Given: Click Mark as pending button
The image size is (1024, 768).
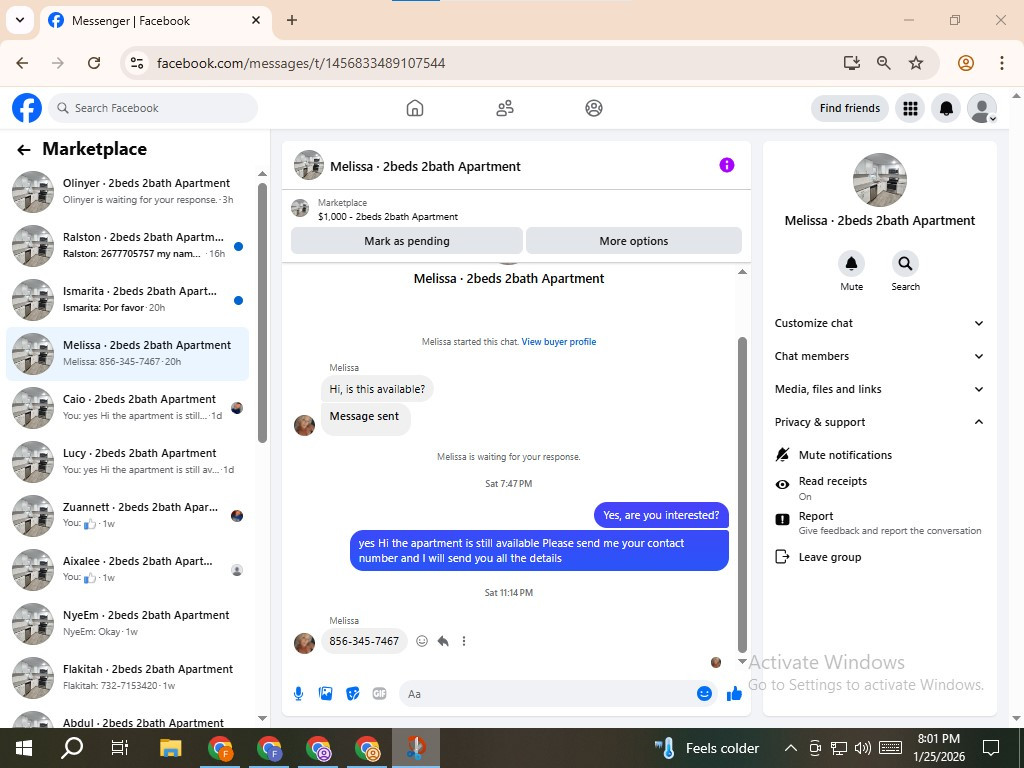Looking at the screenshot, I should click(x=407, y=241).
